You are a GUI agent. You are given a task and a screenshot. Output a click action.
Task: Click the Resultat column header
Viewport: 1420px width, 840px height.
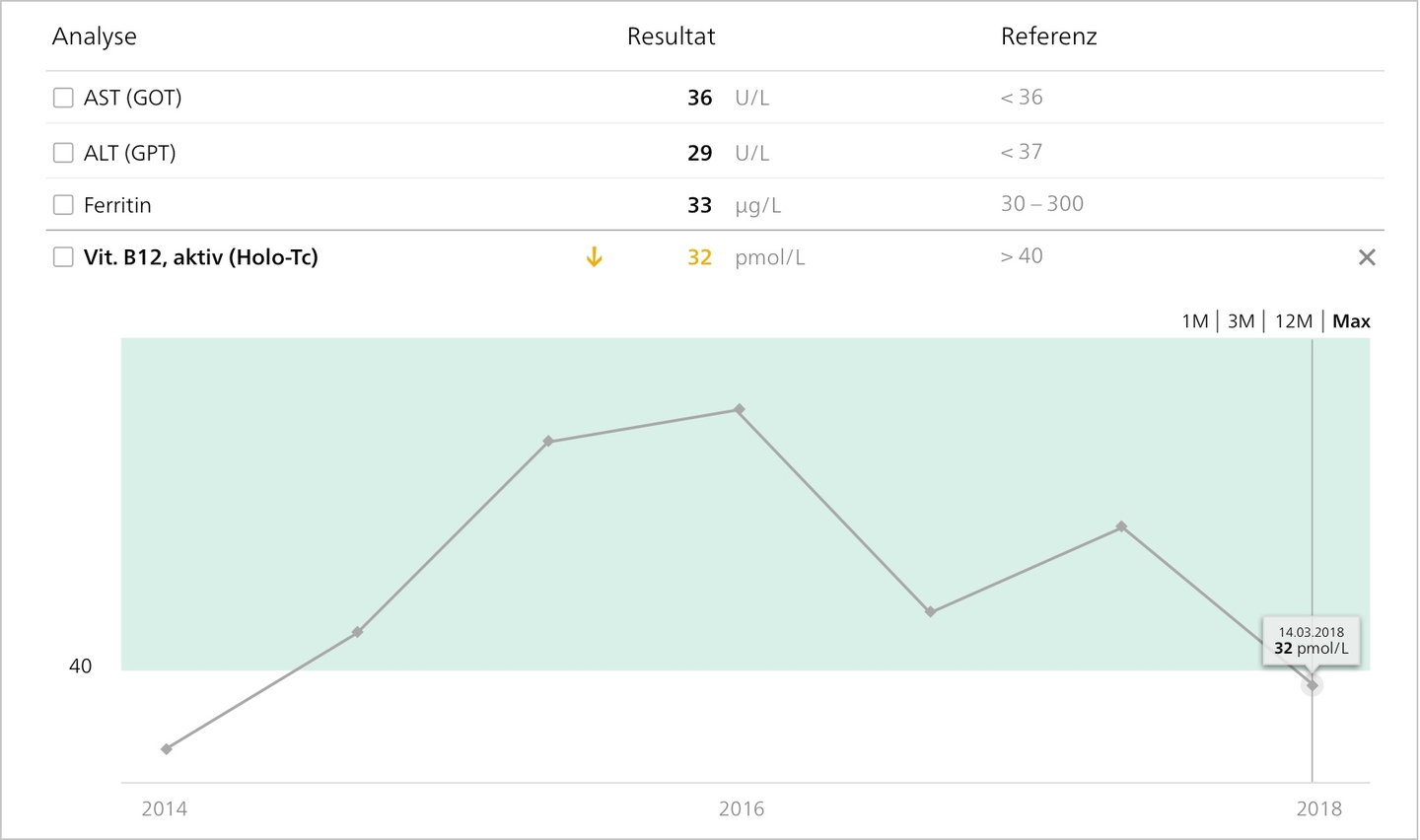tap(672, 36)
